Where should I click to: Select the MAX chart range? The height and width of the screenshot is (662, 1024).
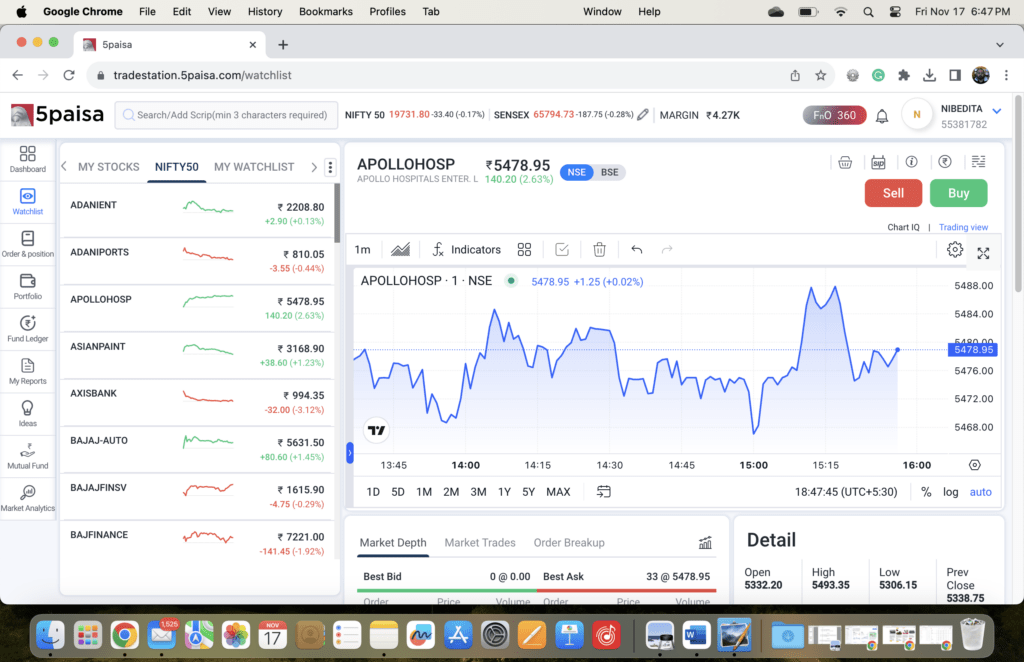tap(558, 492)
